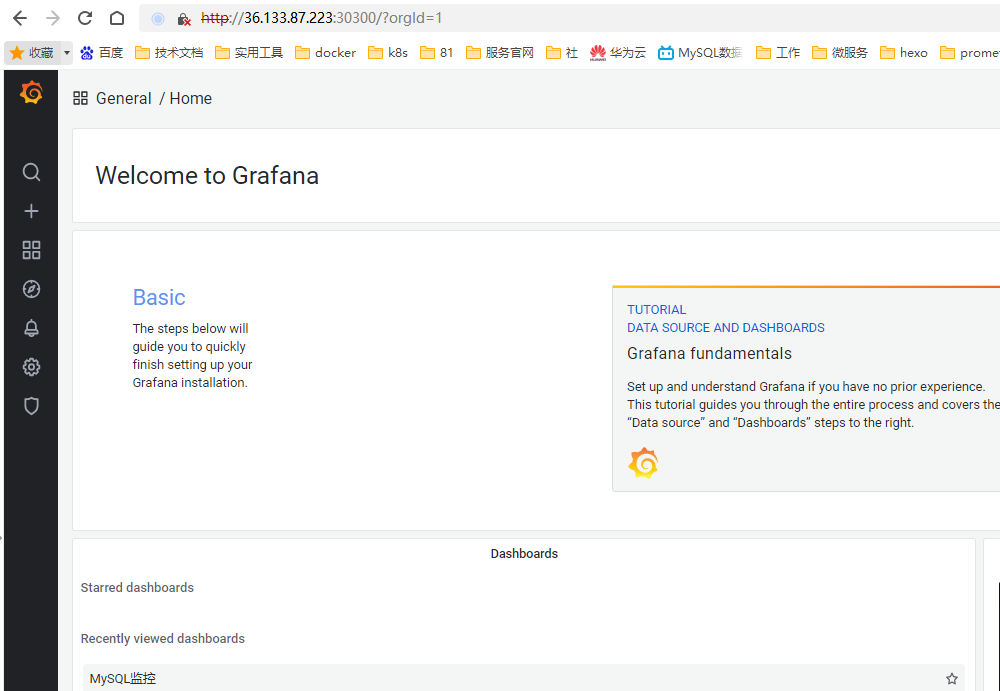Viewport: 1000px width, 691px height.
Task: Click the Grafana logo in the tutorial card
Action: [x=643, y=463]
